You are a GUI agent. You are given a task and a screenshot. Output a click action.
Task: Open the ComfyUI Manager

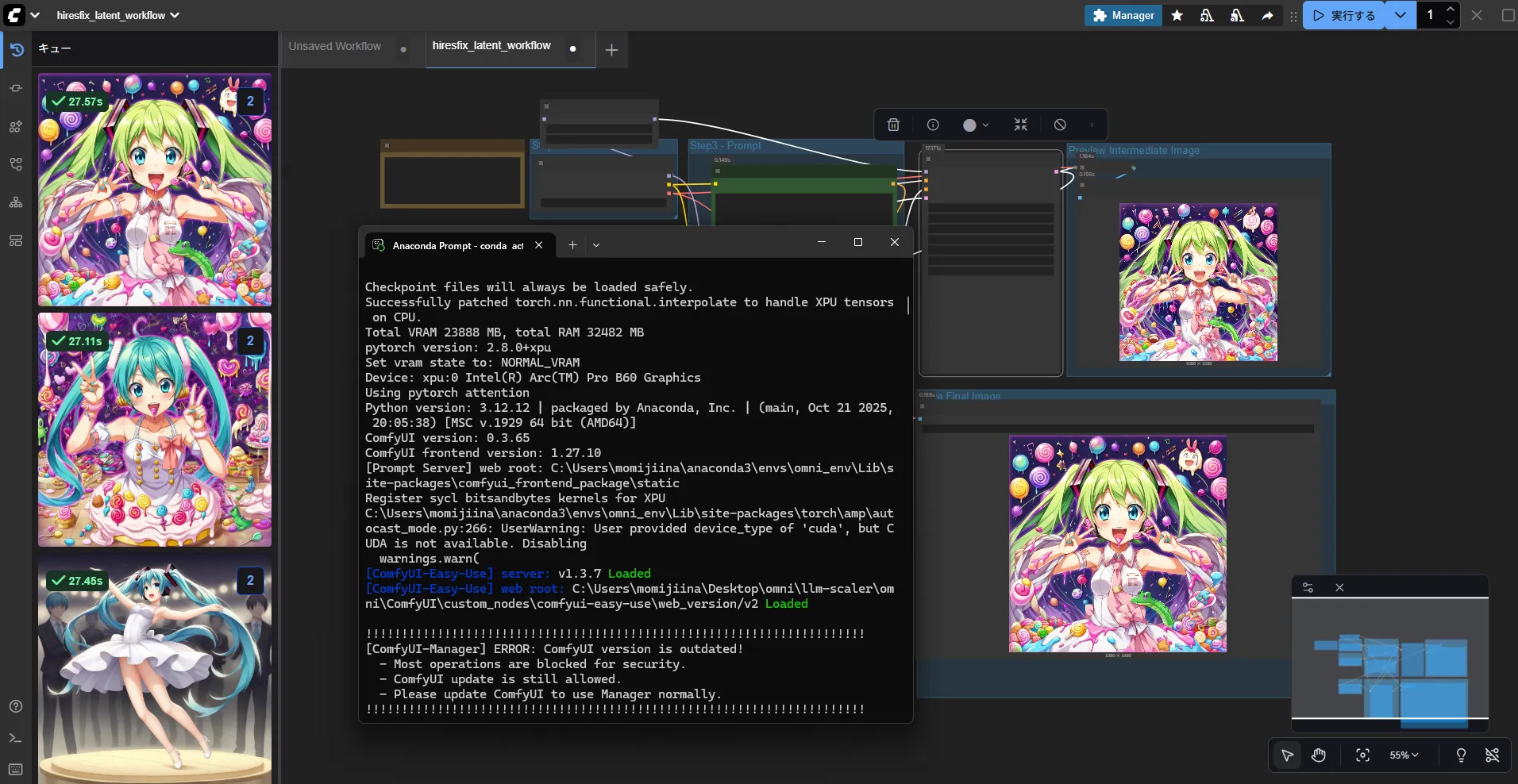click(x=1123, y=15)
